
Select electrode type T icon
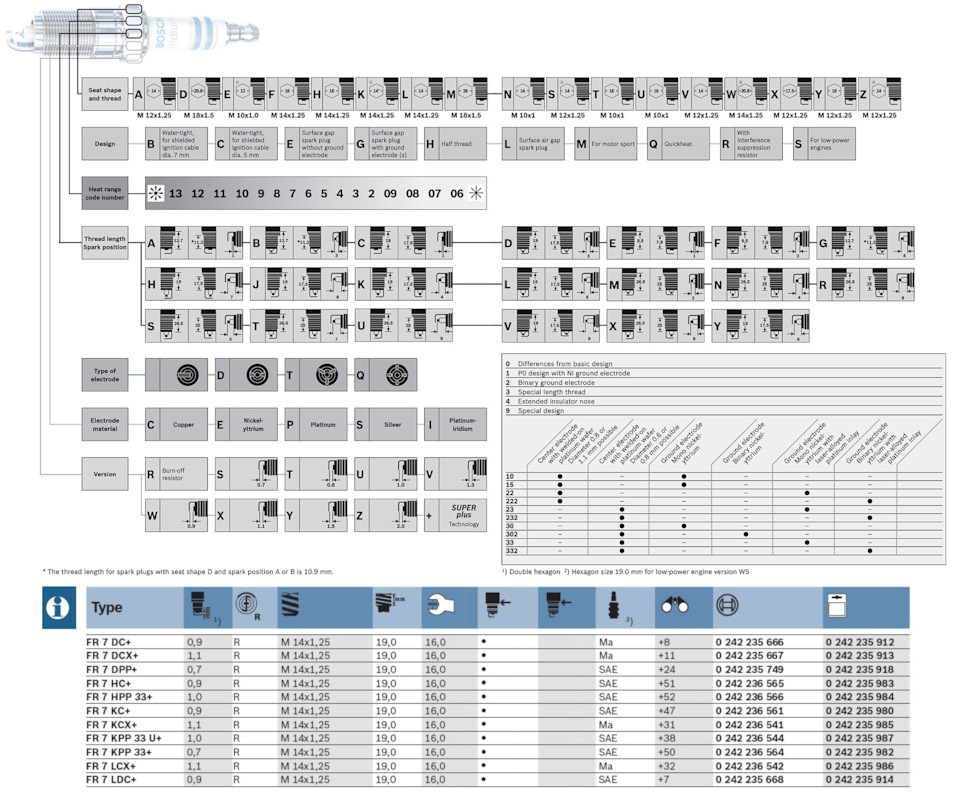(327, 375)
